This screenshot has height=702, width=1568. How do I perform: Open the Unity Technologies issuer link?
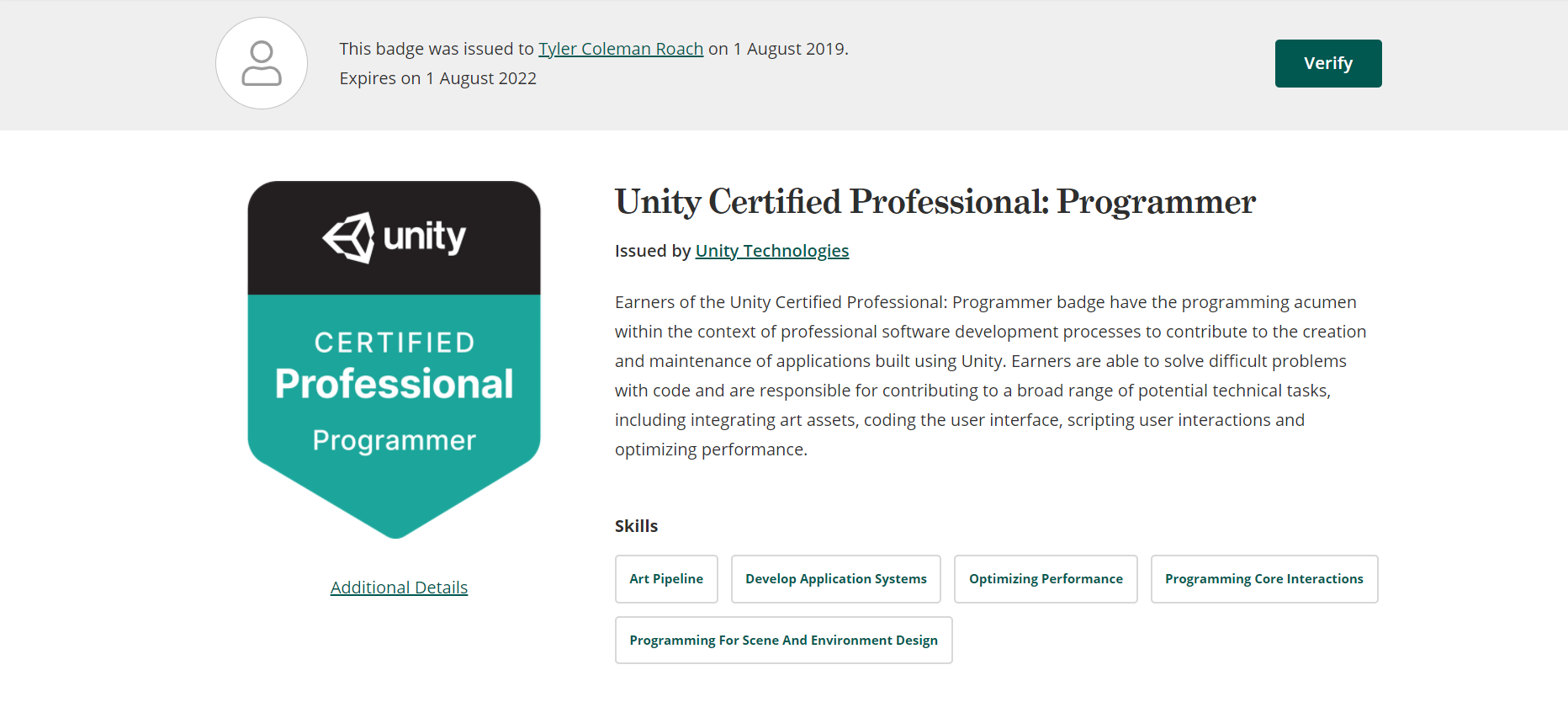[x=772, y=251]
